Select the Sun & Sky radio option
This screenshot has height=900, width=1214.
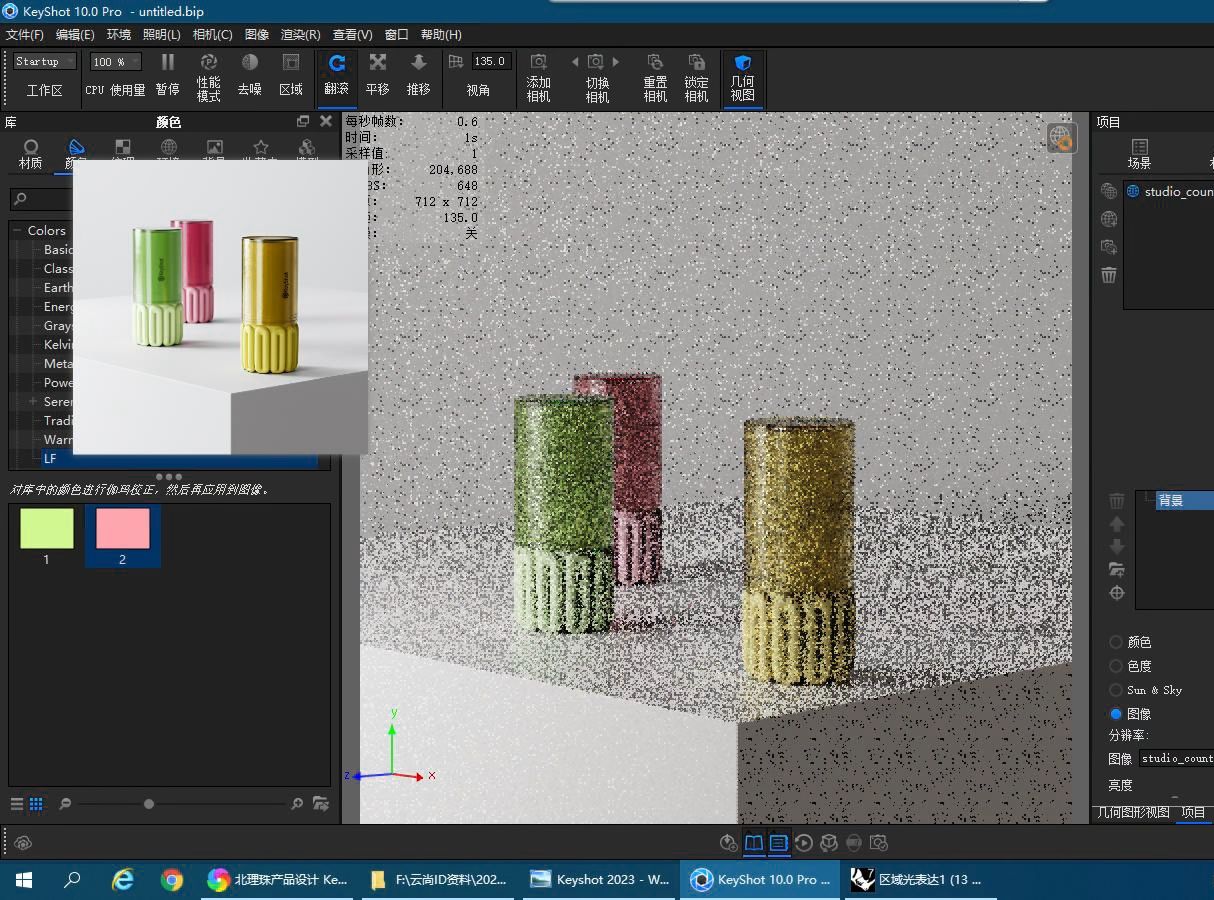click(x=1116, y=690)
